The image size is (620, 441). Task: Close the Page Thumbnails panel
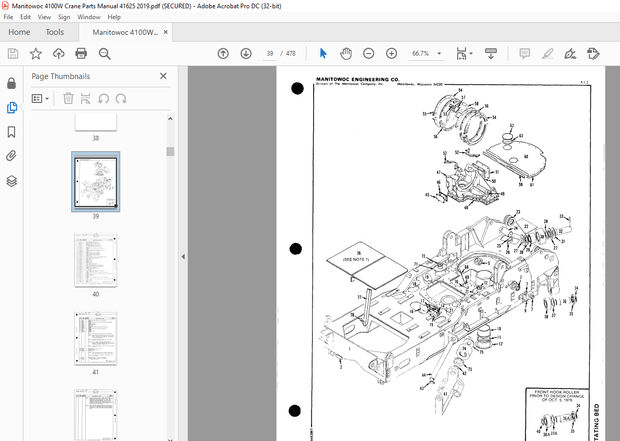coord(163,76)
